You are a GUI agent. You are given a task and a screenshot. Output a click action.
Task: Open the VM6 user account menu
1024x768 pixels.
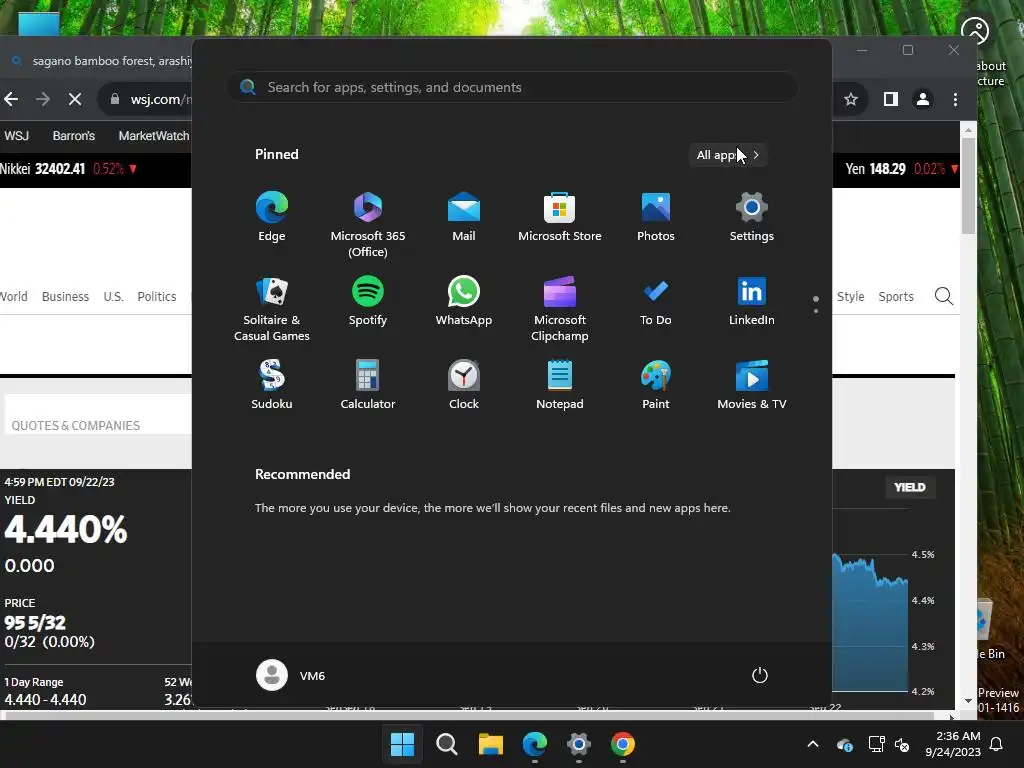(291, 675)
